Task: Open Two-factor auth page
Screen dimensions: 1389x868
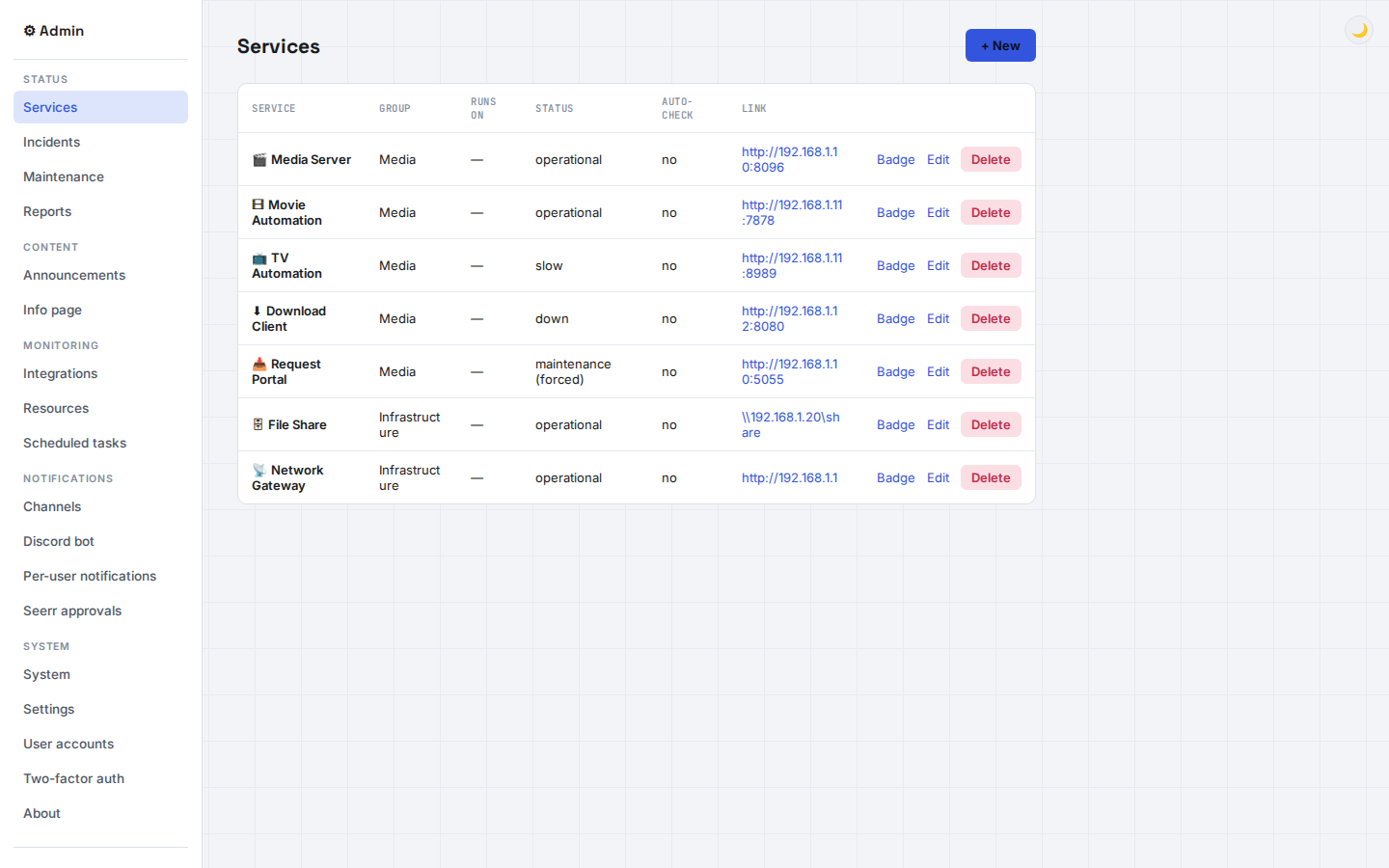Action: coord(100,778)
